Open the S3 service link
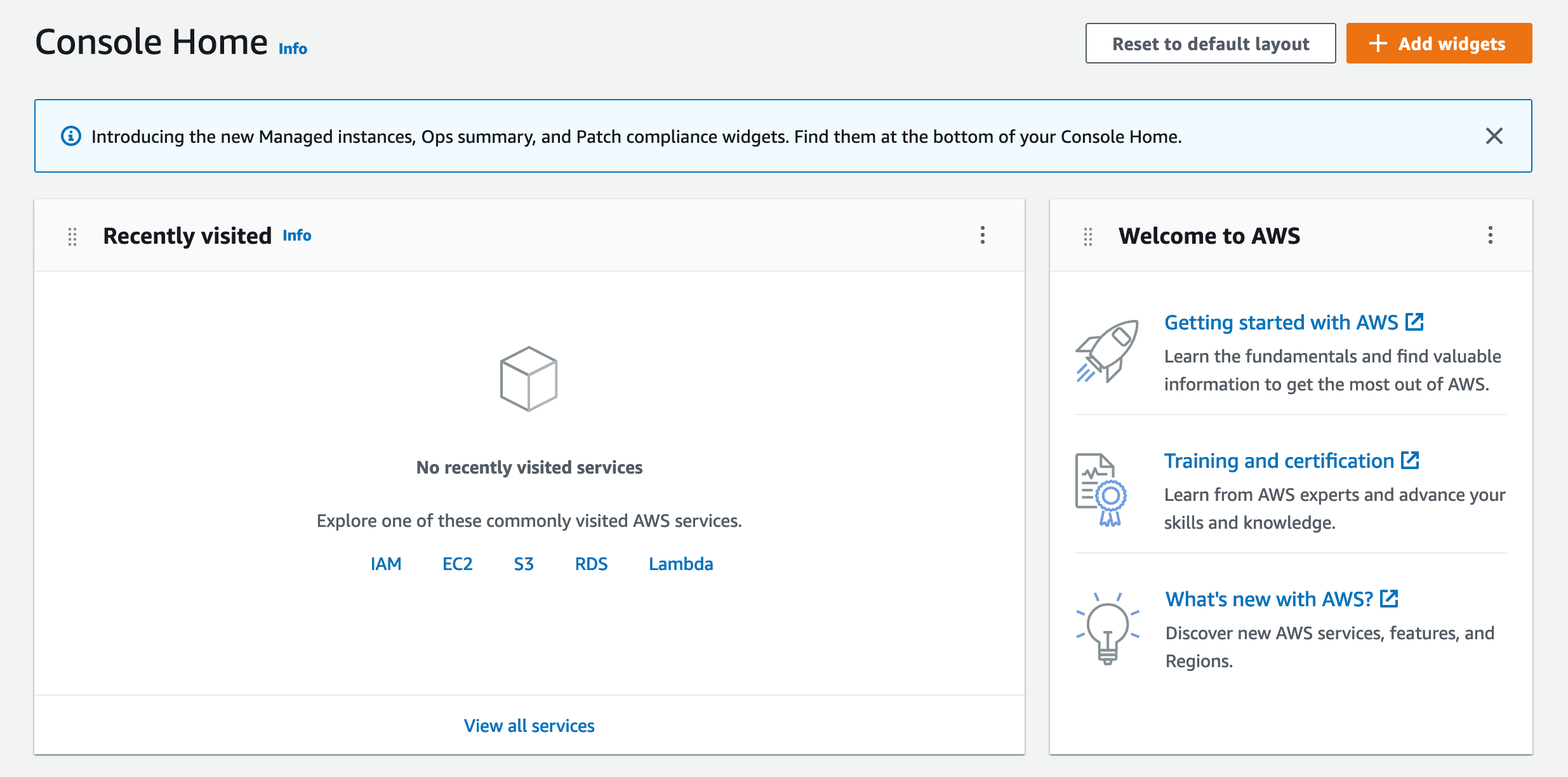 pos(524,564)
